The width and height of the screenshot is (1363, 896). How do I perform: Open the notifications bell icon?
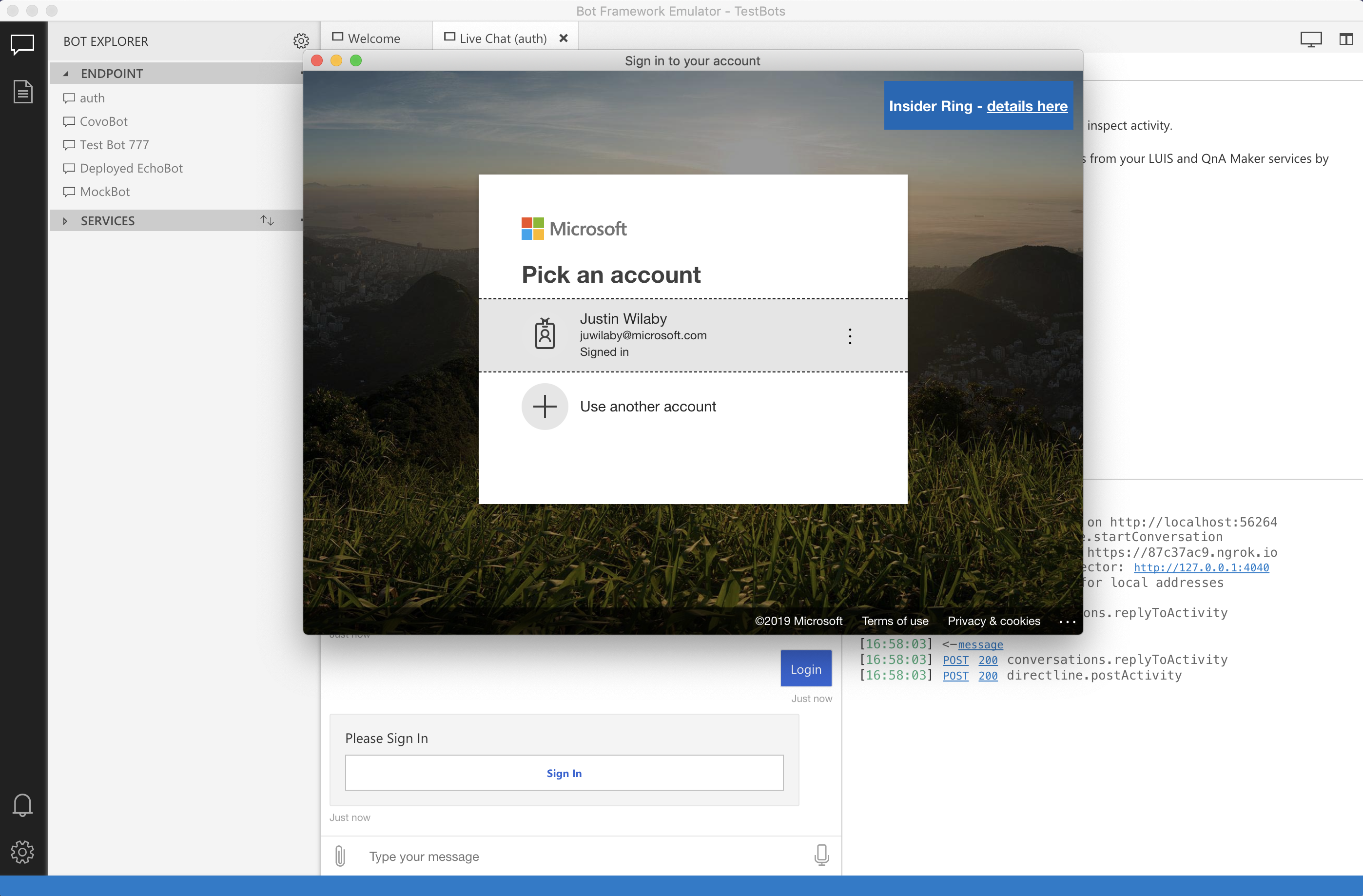[x=22, y=804]
